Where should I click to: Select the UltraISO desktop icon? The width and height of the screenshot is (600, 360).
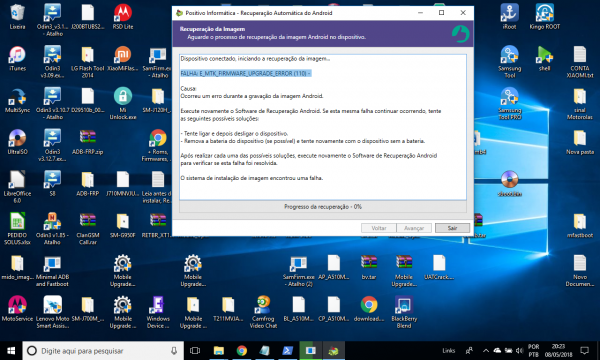coord(17,142)
